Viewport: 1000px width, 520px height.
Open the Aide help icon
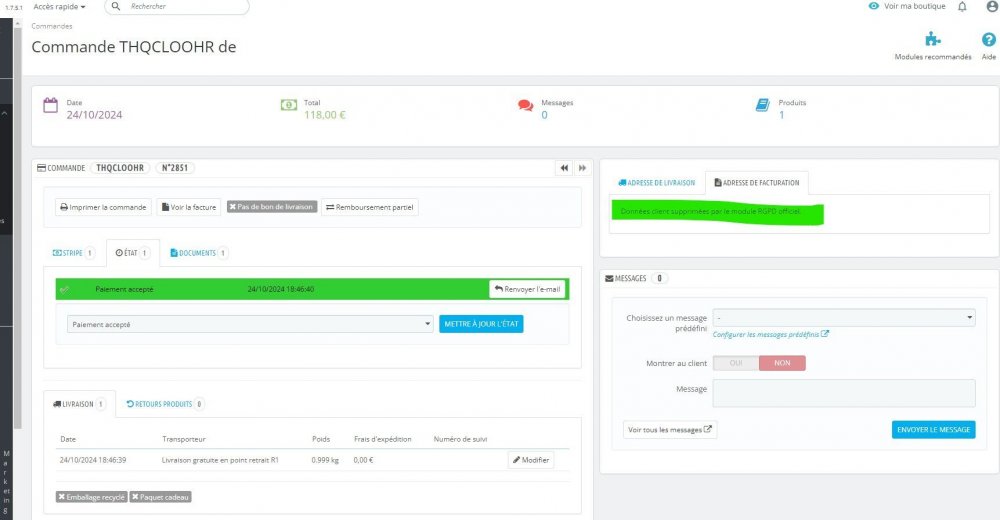pyautogui.click(x=989, y=40)
